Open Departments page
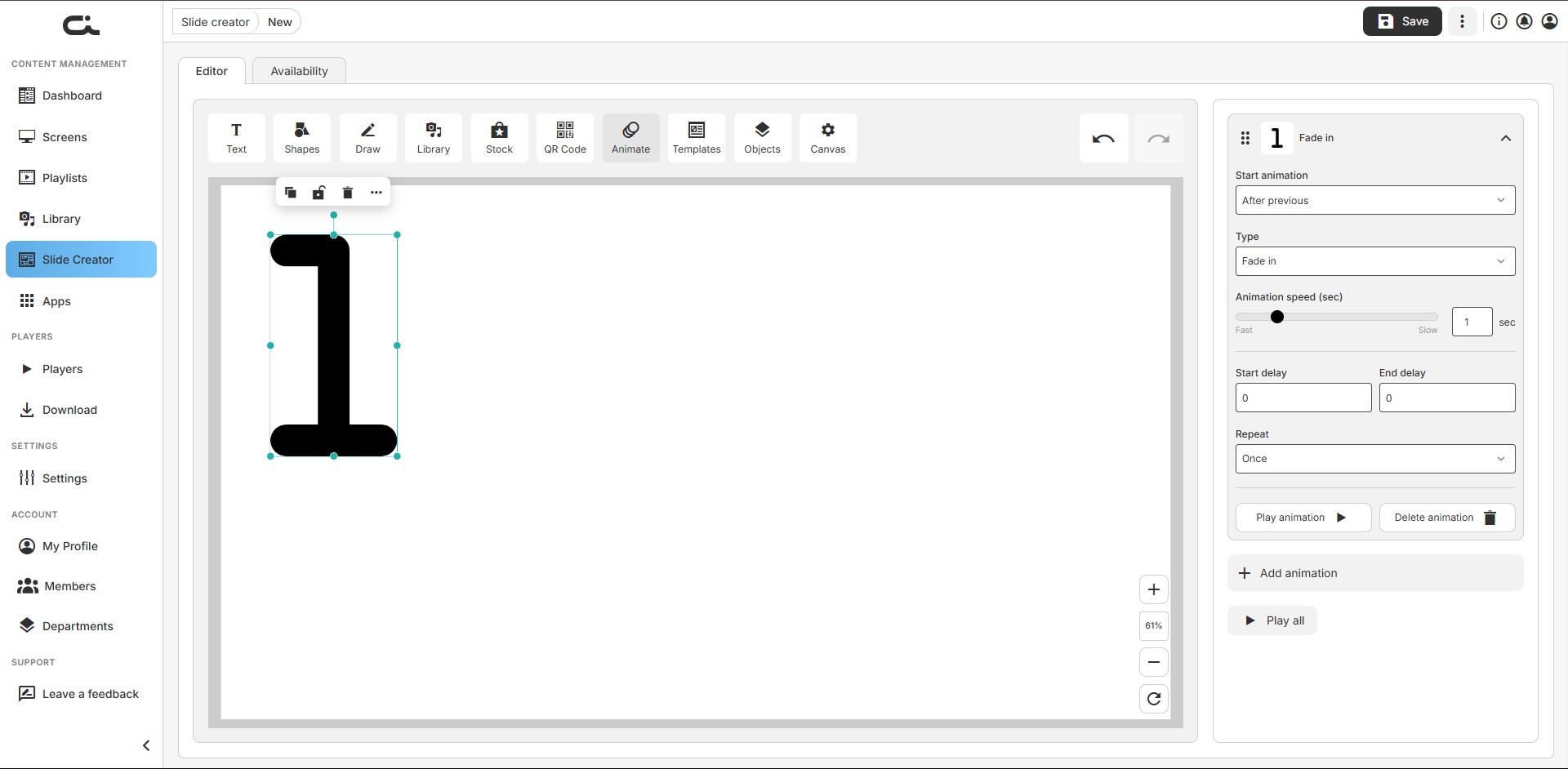 tap(81, 626)
